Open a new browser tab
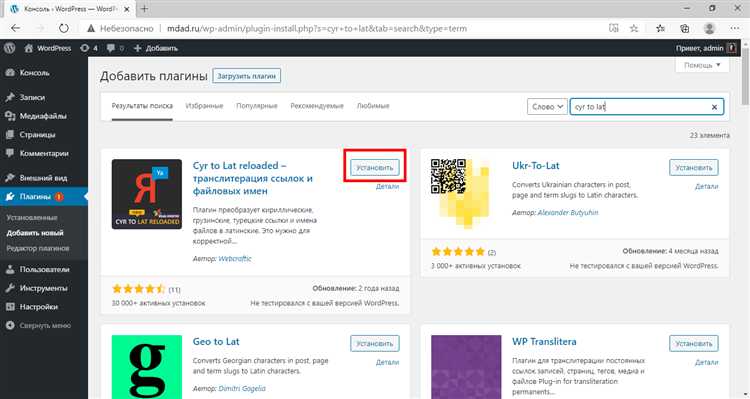The image size is (750, 399). [x=144, y=9]
